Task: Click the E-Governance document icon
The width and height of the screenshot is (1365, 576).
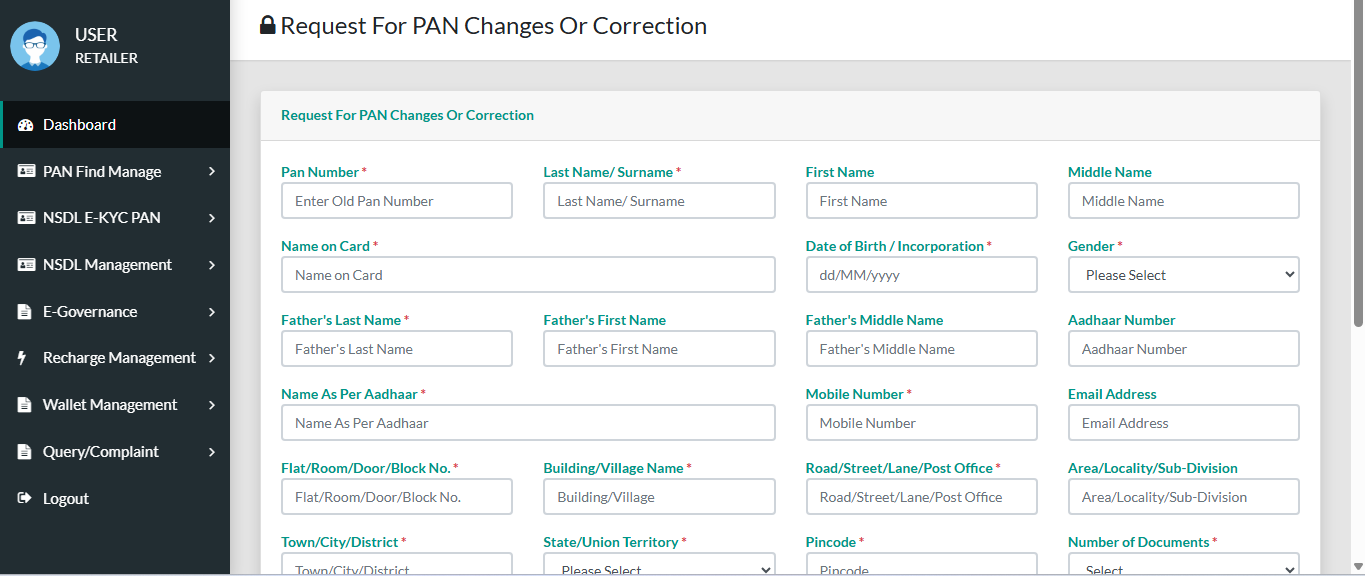Action: point(25,312)
